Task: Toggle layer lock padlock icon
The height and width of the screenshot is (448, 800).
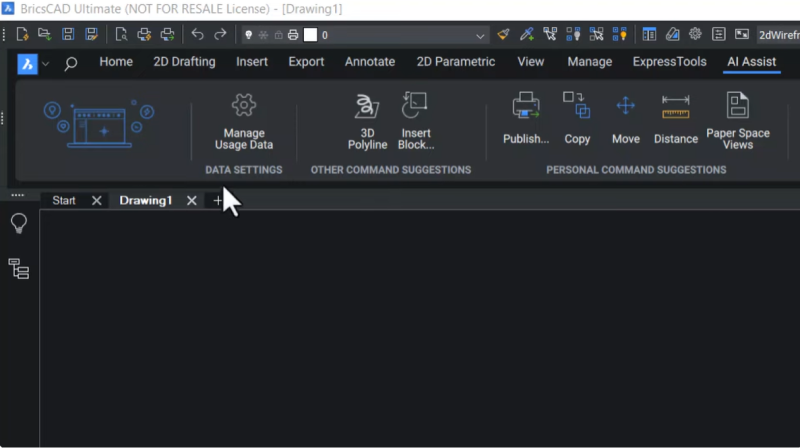Action: [279, 35]
